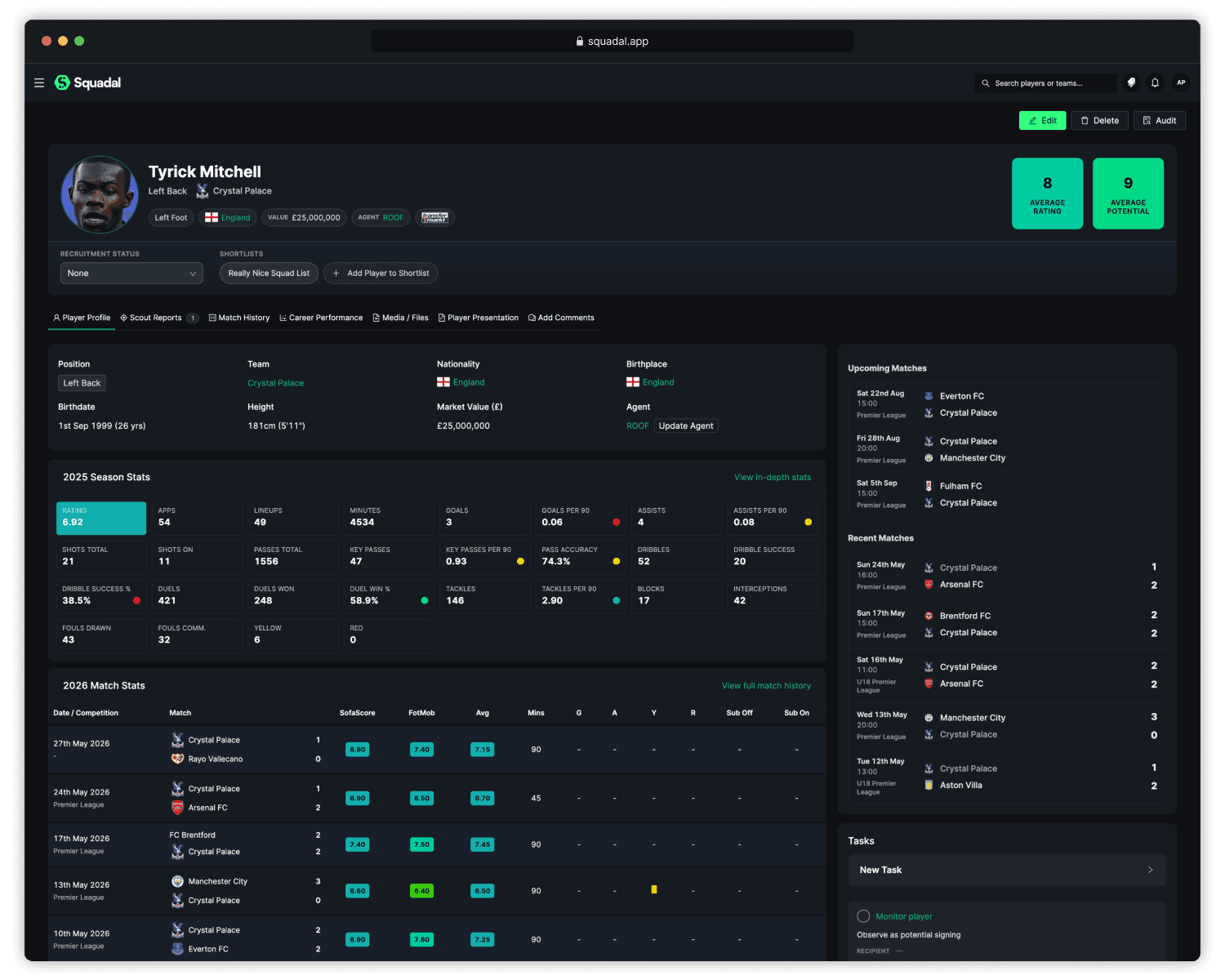The width and height of the screenshot is (1225, 980).
Task: Click the England flag under Birthplace
Action: pyautogui.click(x=633, y=382)
